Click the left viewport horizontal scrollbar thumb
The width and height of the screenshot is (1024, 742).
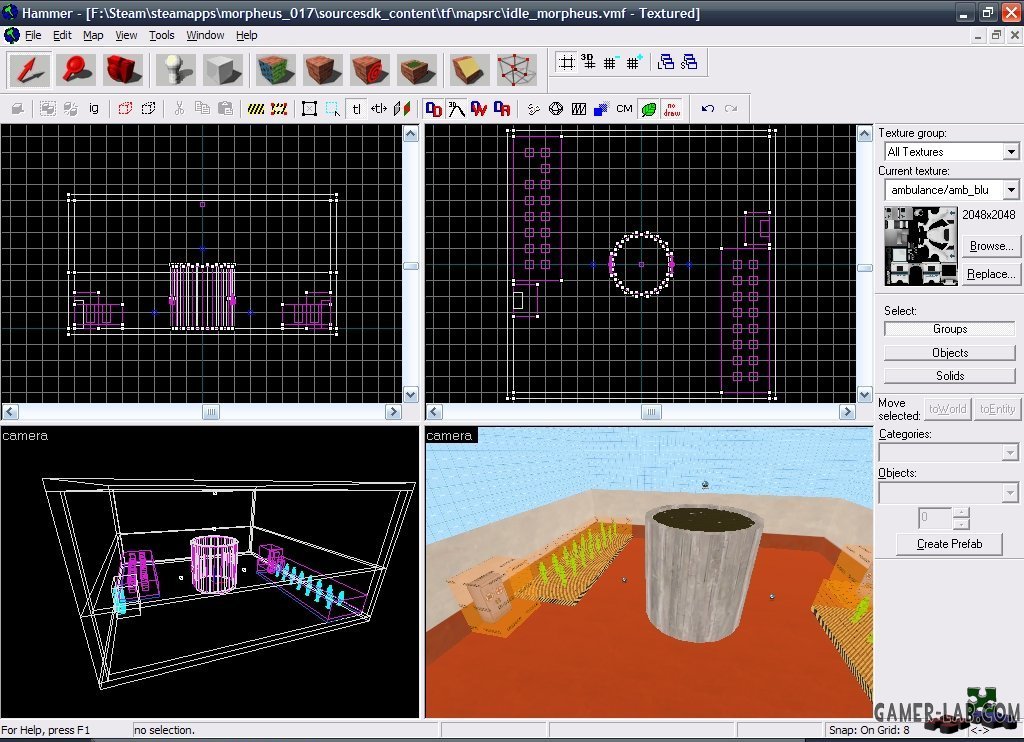pyautogui.click(x=211, y=412)
